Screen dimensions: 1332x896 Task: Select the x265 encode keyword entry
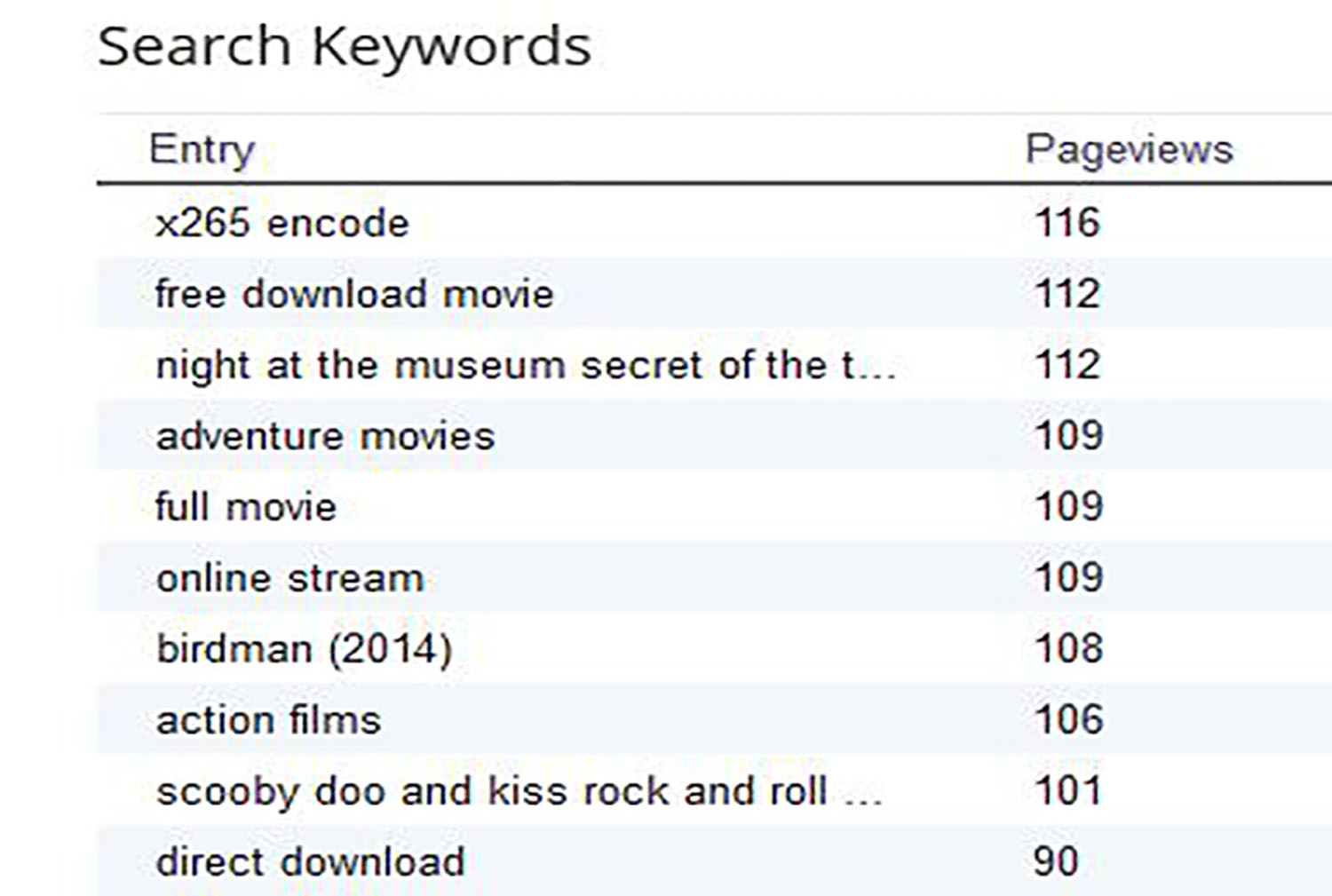point(281,223)
